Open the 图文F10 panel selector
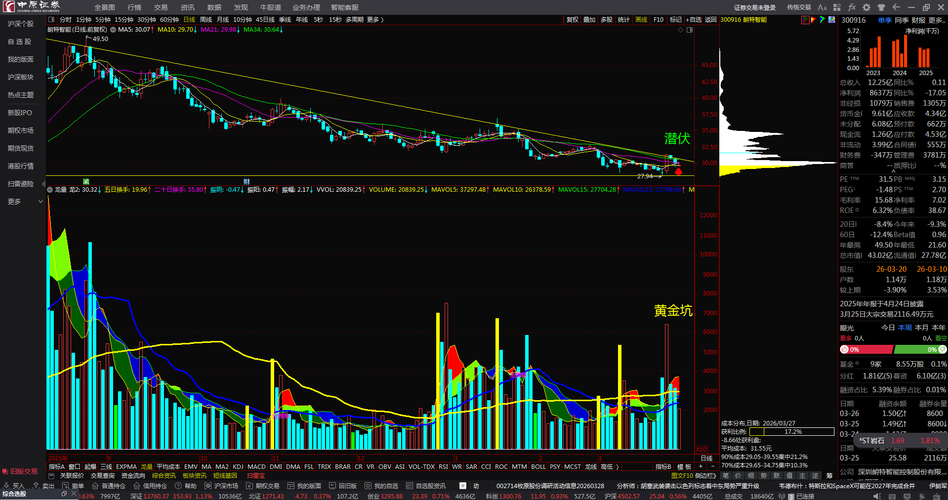Viewport: 948px width, 500px height. 682,476
